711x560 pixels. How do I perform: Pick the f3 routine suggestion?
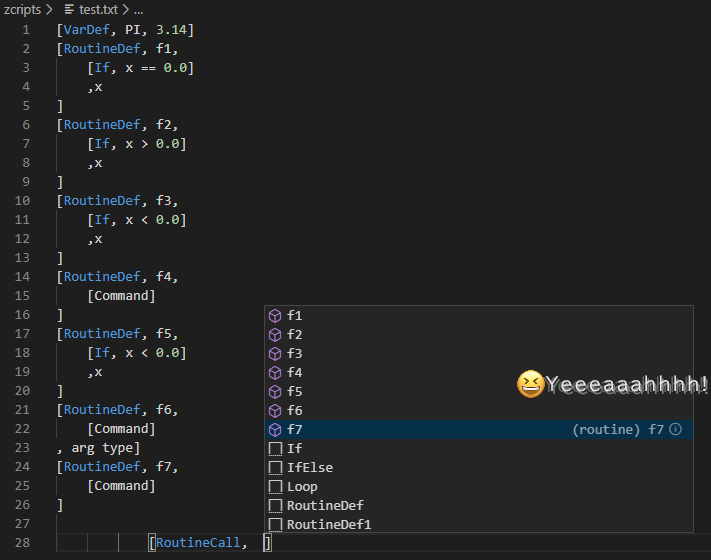coord(294,354)
